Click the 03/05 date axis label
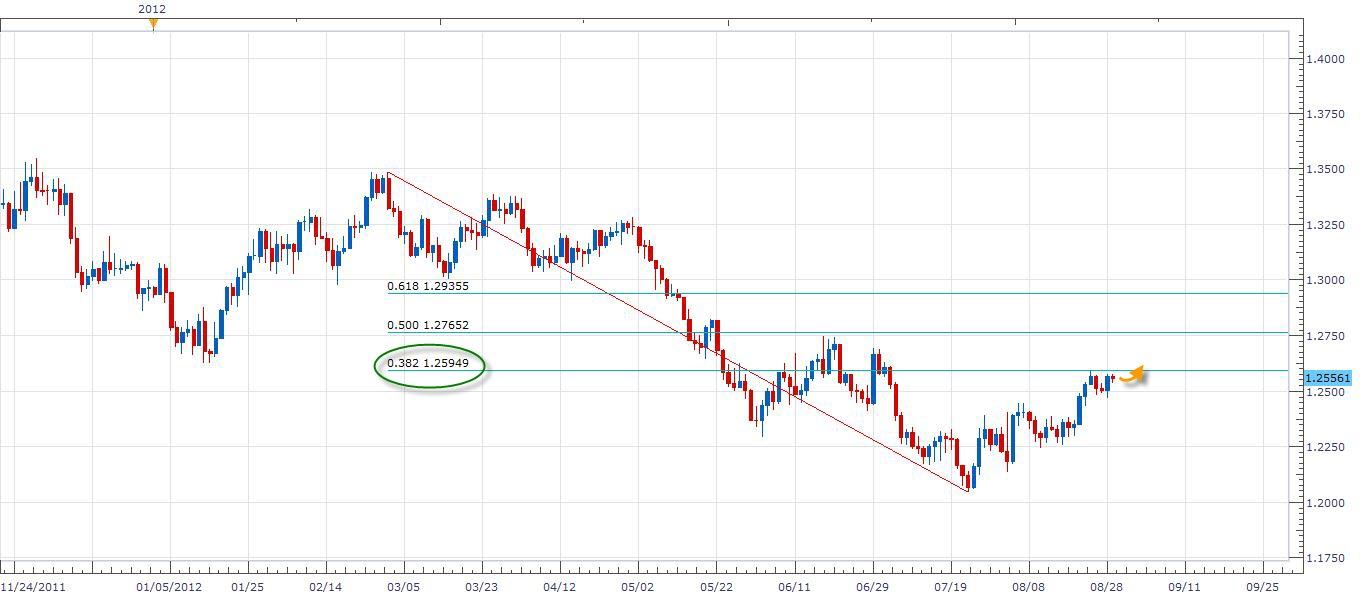This screenshot has width=1360, height=598. 403,587
